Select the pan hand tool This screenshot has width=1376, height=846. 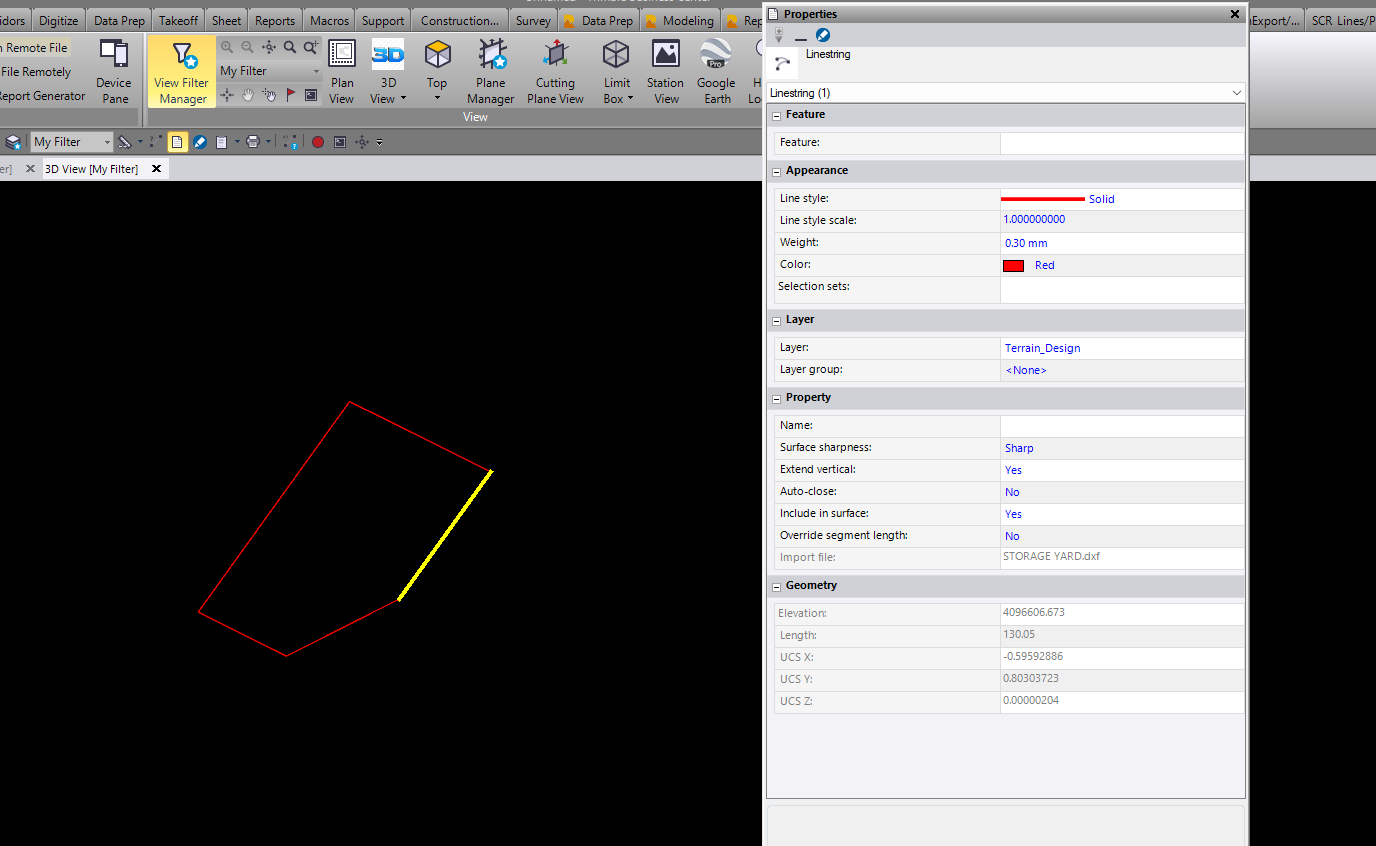point(248,95)
